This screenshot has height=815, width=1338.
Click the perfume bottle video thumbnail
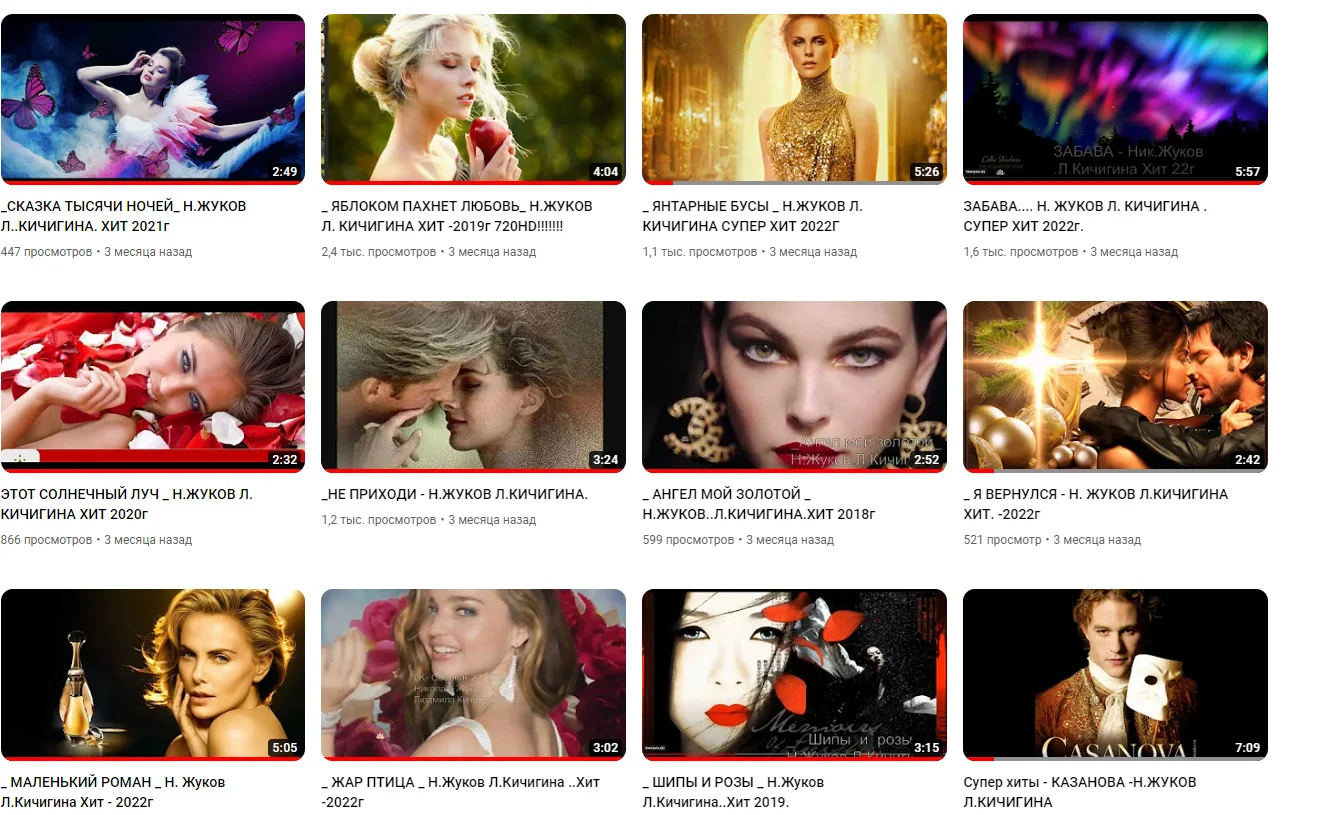(x=153, y=673)
